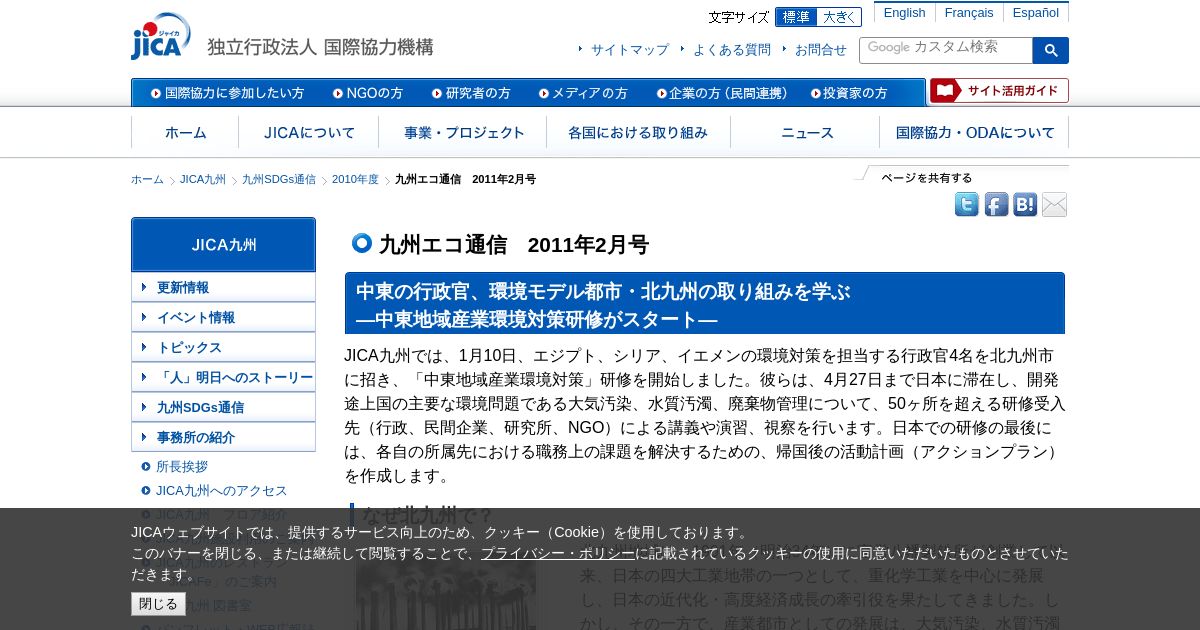Open ニュース navigation tab
The image size is (1200, 630).
[806, 132]
